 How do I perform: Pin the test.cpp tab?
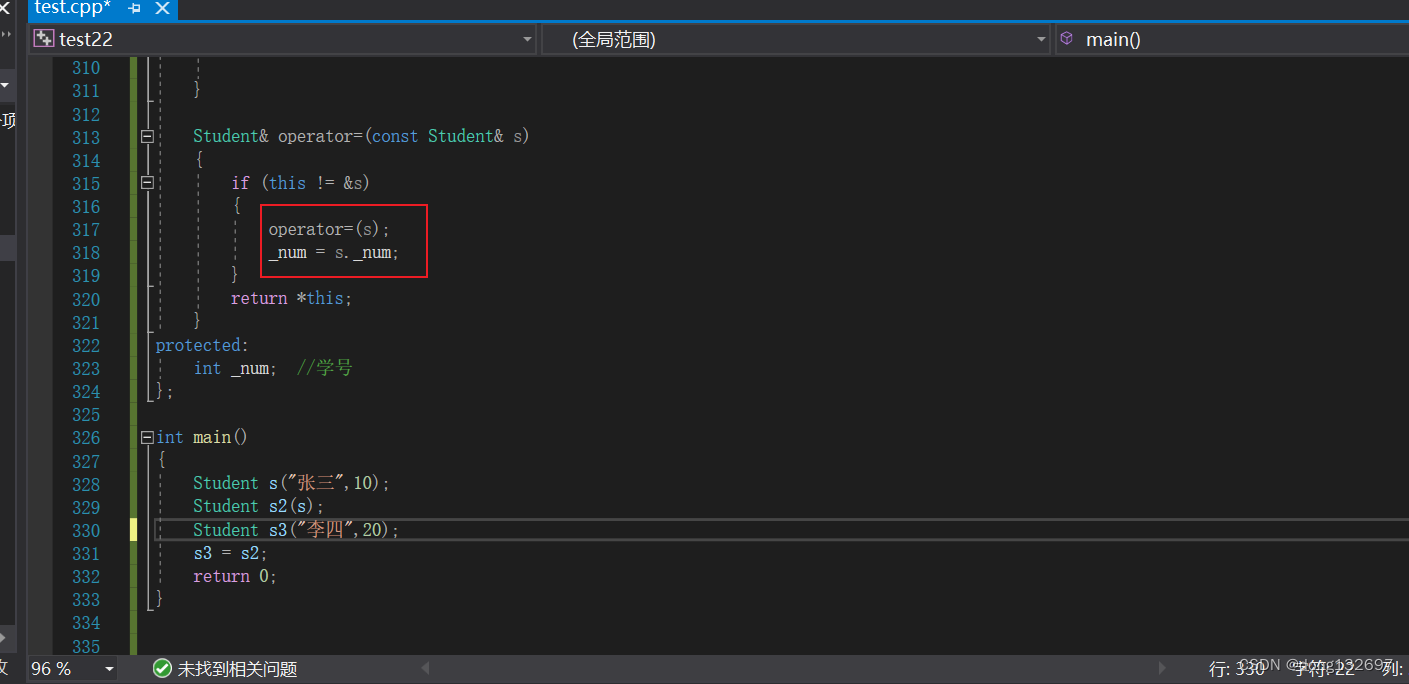pyautogui.click(x=134, y=9)
